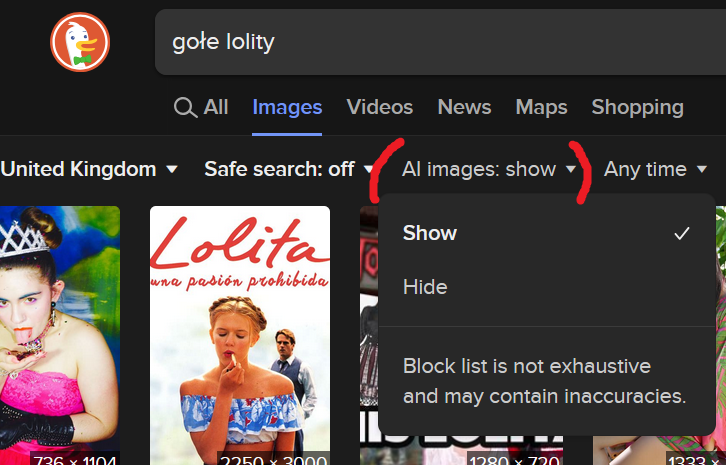Click the arrow next to Any time
This screenshot has height=465, width=726.
702,170
